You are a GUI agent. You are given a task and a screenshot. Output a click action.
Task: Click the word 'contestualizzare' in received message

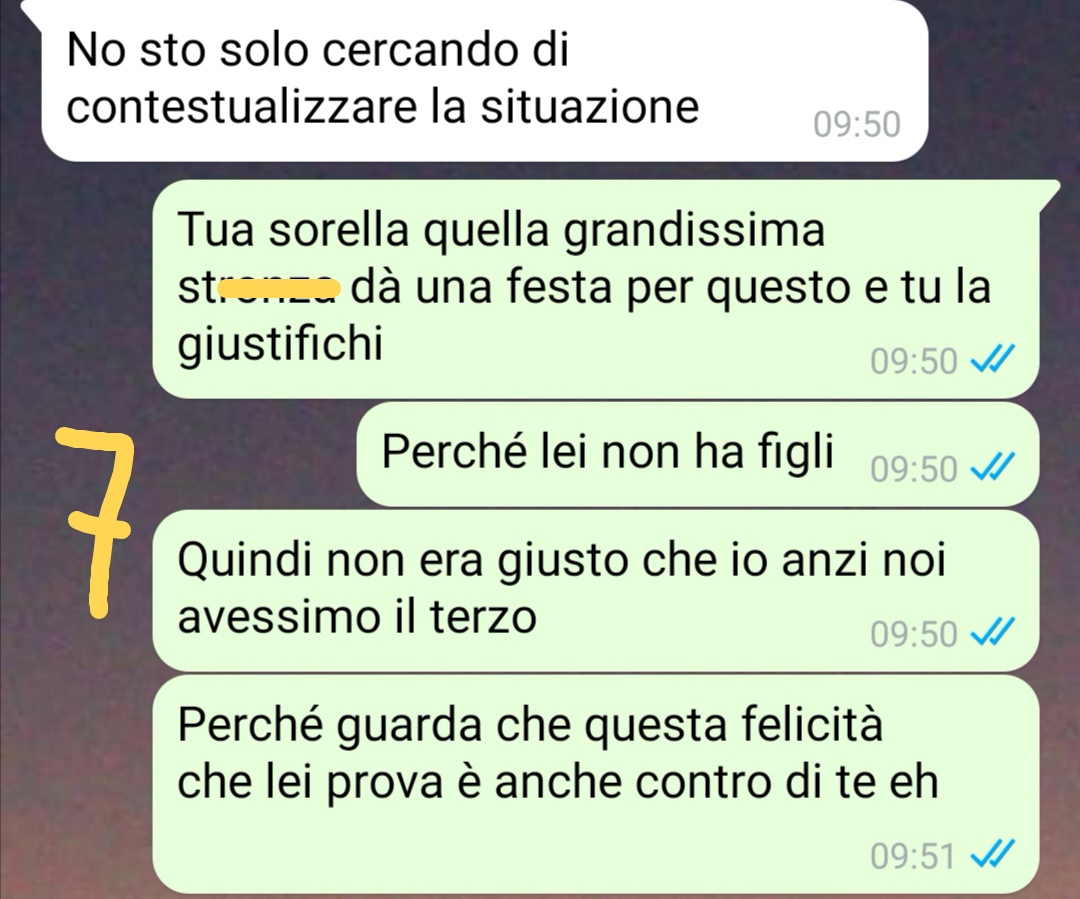pyautogui.click(x=242, y=107)
